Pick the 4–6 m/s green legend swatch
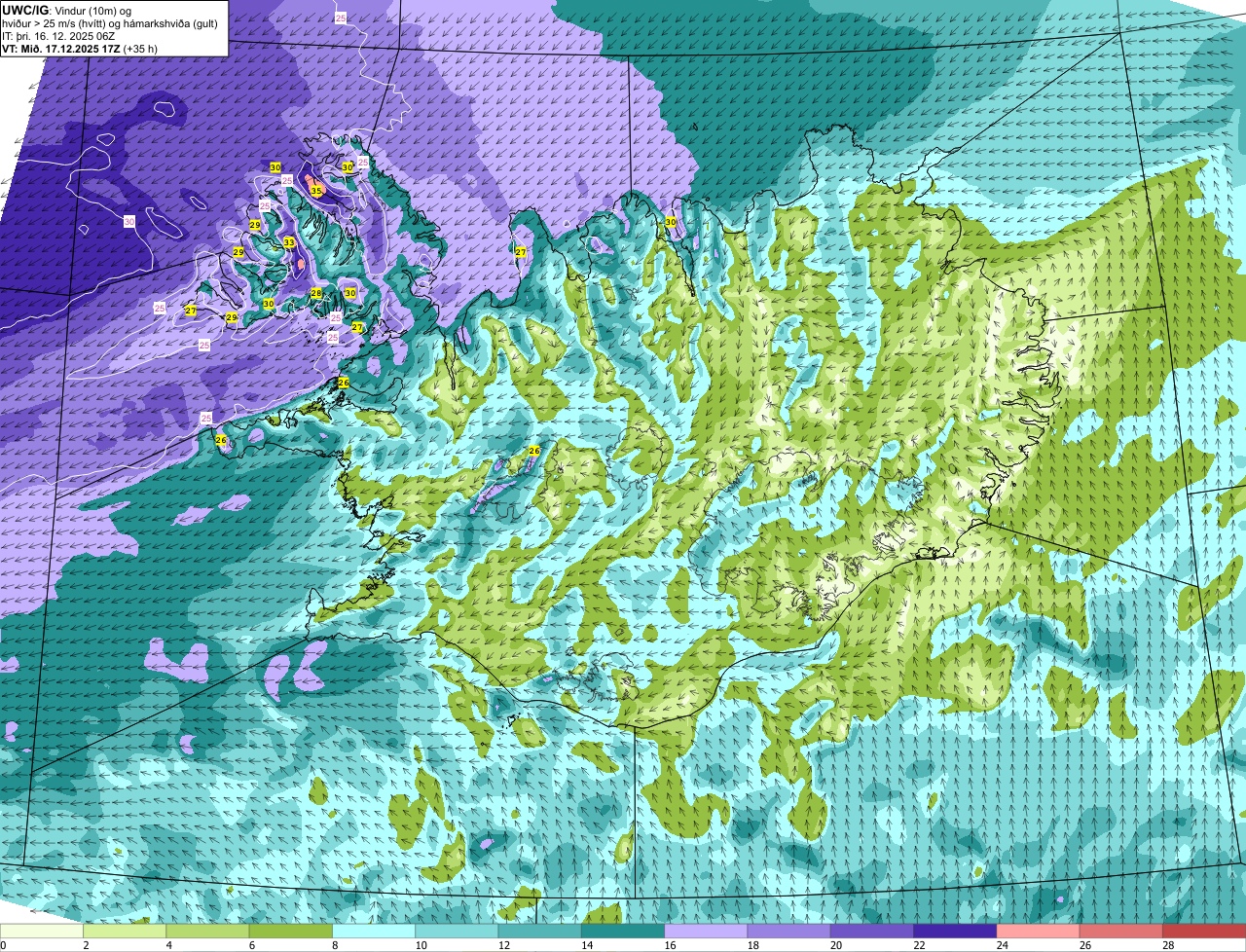Screen dimensions: 1246x952 point(207,932)
